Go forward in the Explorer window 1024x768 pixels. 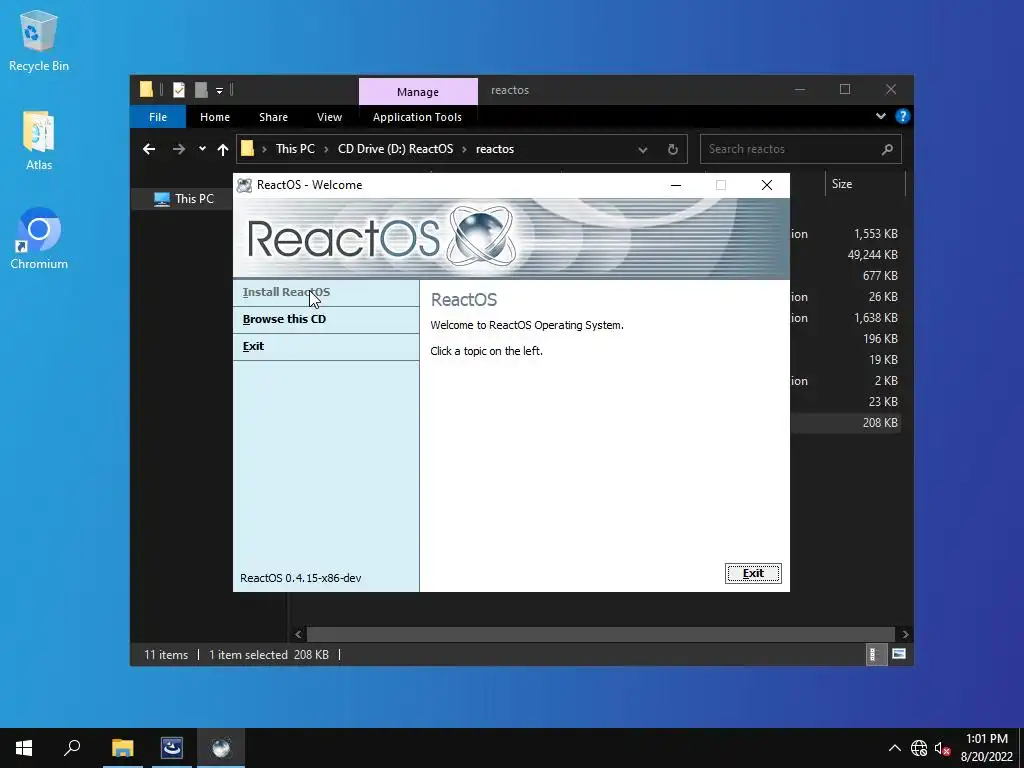coord(178,149)
